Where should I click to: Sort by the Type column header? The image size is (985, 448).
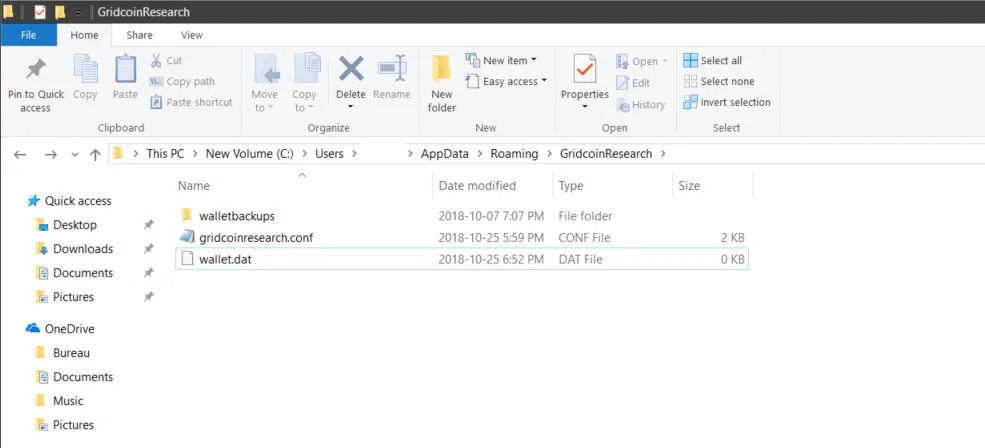click(x=570, y=186)
